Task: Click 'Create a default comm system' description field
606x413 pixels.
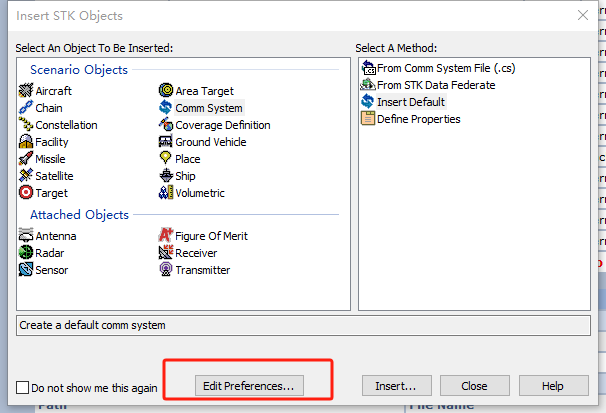Action: [x=303, y=325]
